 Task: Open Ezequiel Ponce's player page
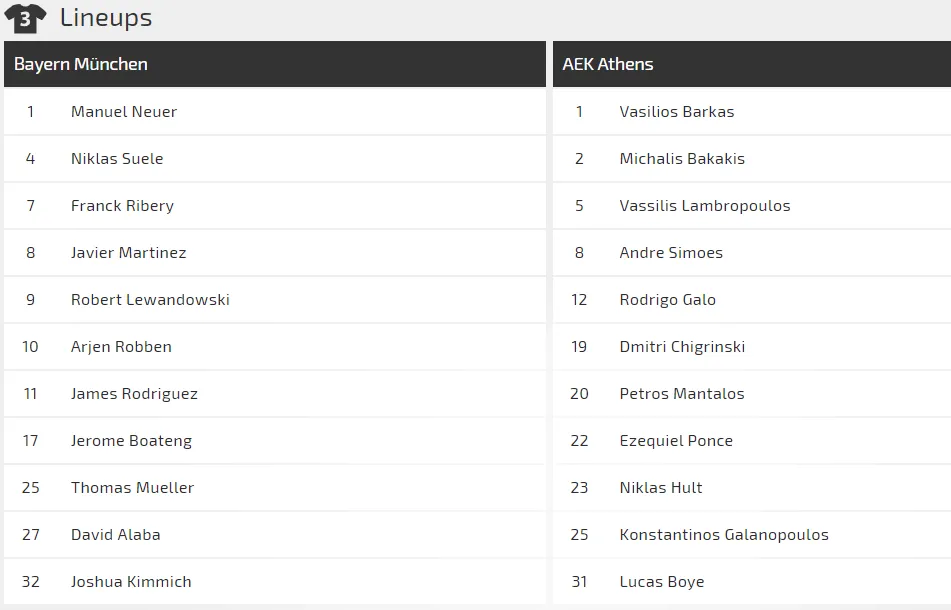[x=676, y=441]
